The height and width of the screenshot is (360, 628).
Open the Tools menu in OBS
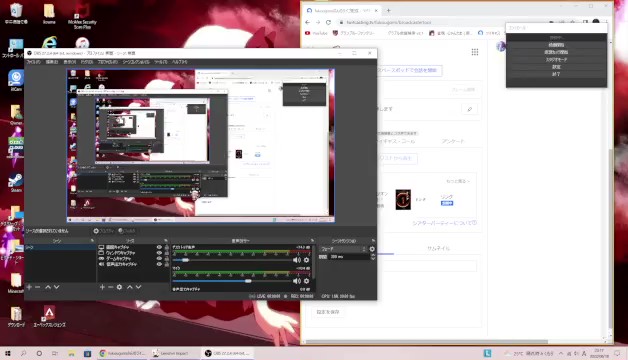click(161, 62)
